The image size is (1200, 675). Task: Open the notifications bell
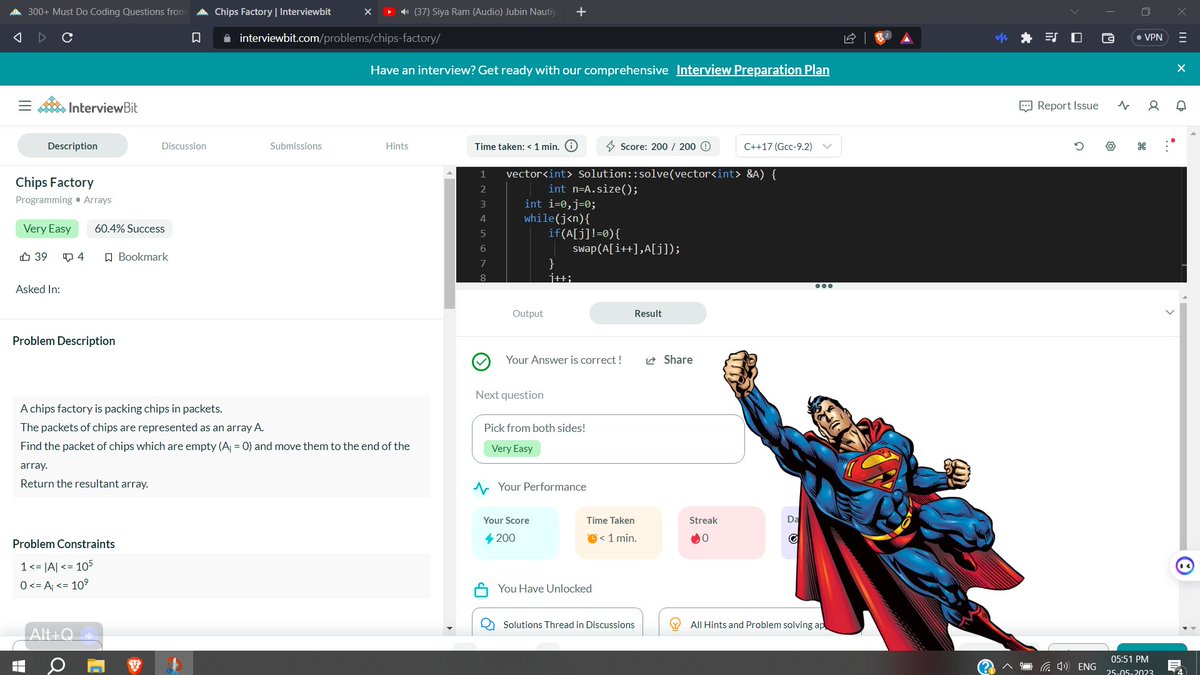[x=1180, y=106]
